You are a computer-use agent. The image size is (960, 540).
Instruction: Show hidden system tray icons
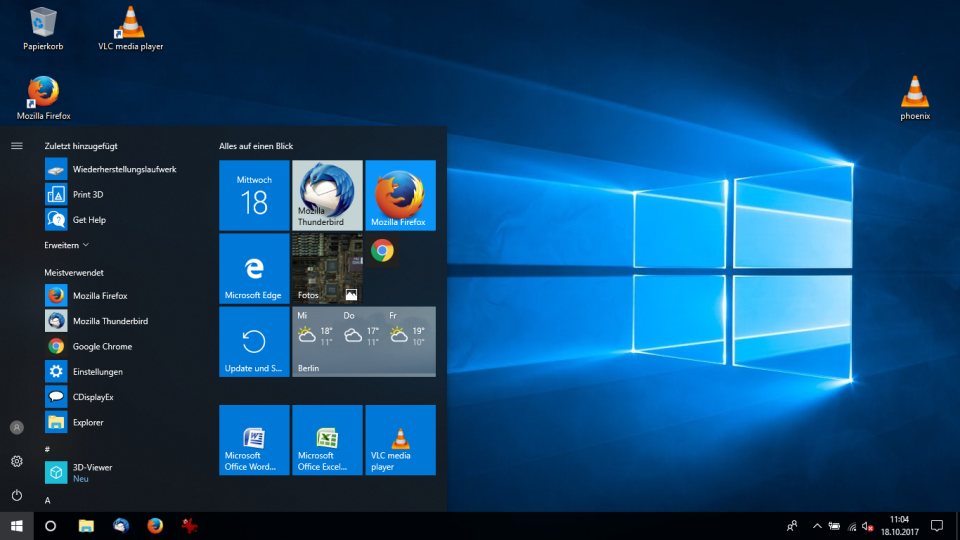(x=817, y=526)
